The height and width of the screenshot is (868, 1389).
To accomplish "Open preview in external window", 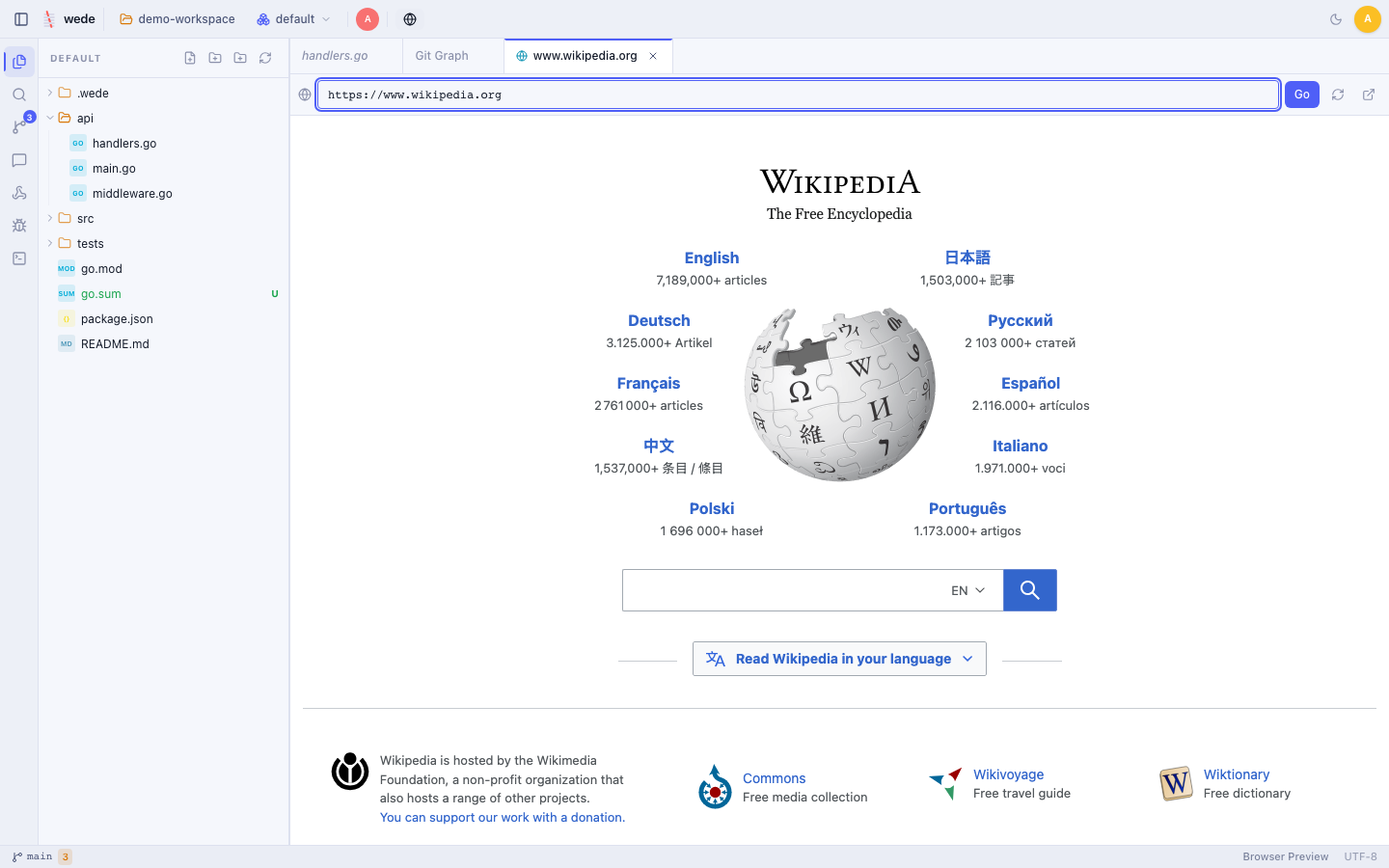I will [1369, 95].
